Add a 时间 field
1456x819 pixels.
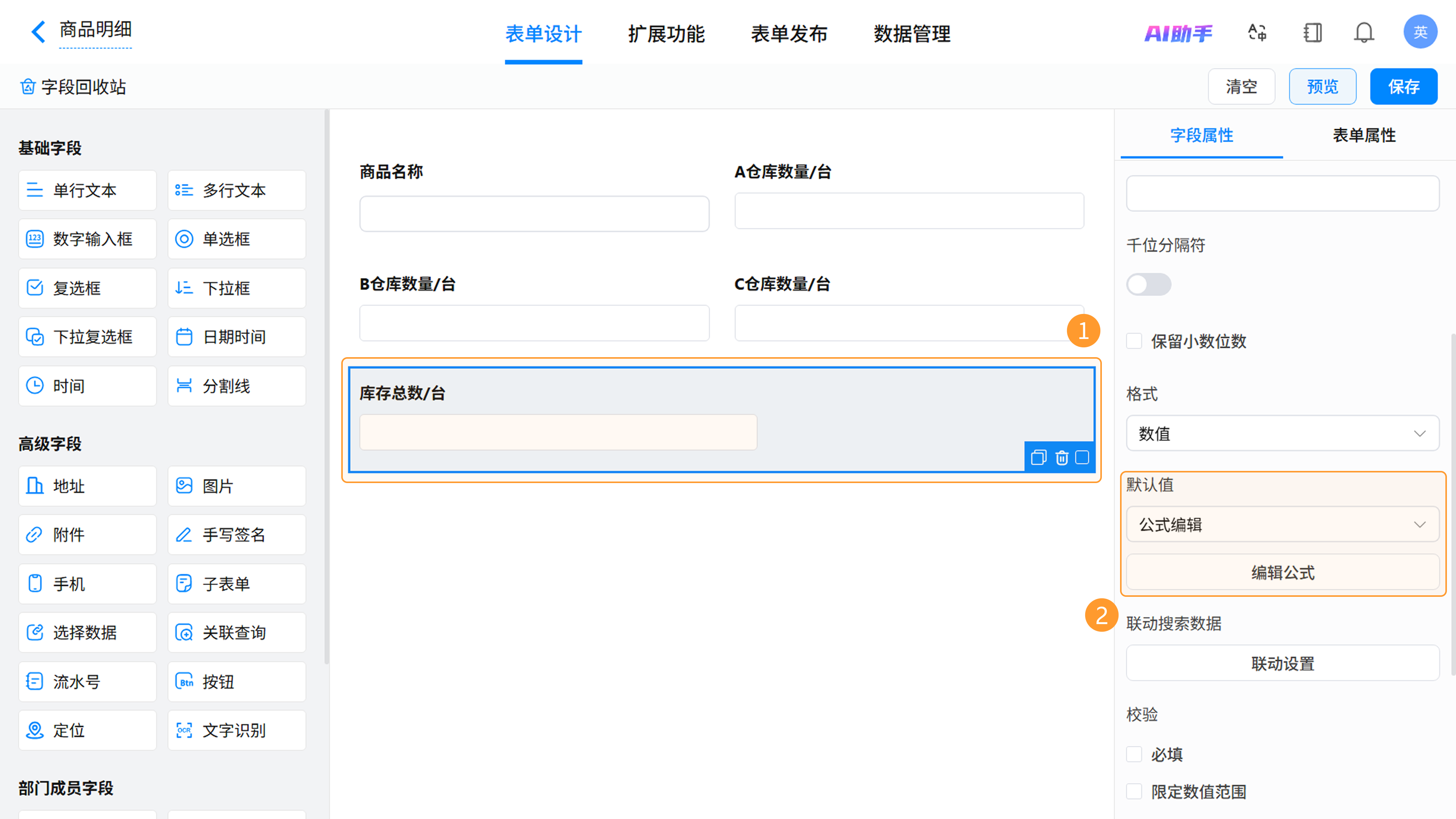[88, 386]
